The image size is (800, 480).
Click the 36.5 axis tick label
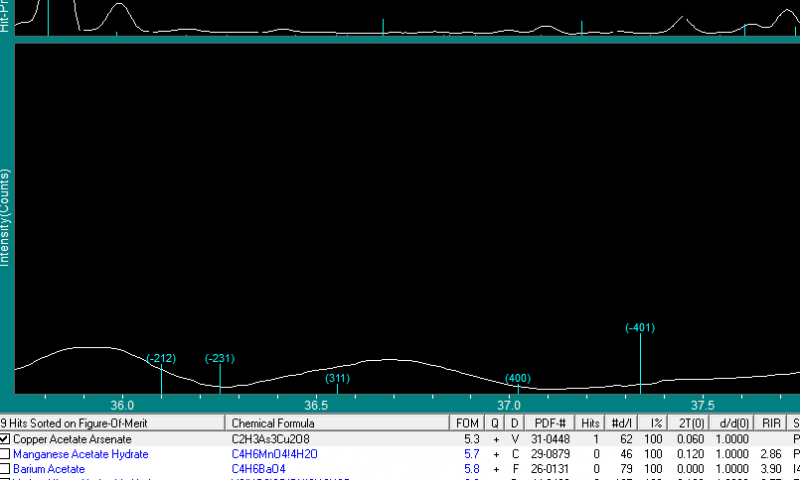click(x=316, y=406)
